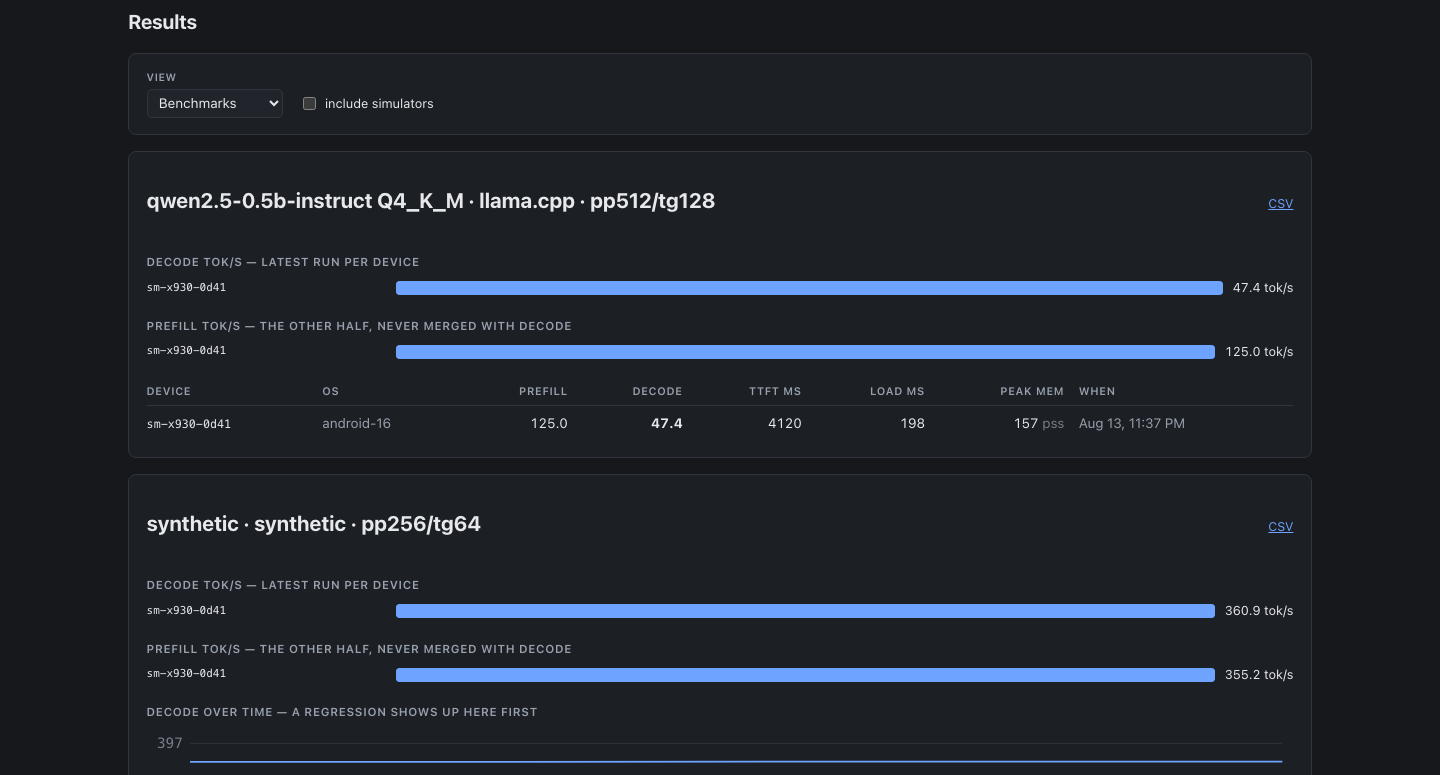The height and width of the screenshot is (775, 1440).
Task: Select sm-x930-0d41 device cell in table
Action: coord(189,424)
